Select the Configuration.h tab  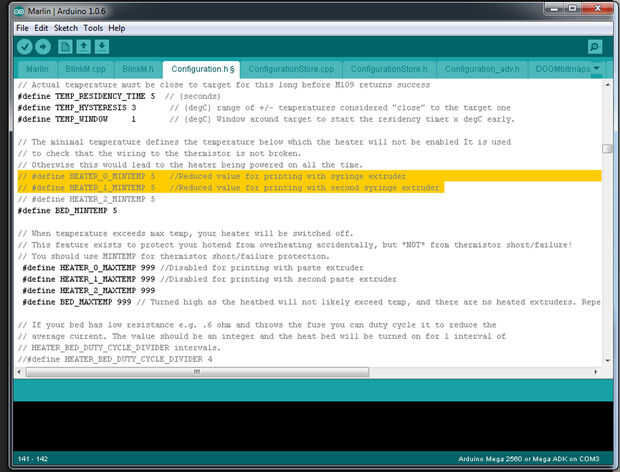tap(202, 69)
